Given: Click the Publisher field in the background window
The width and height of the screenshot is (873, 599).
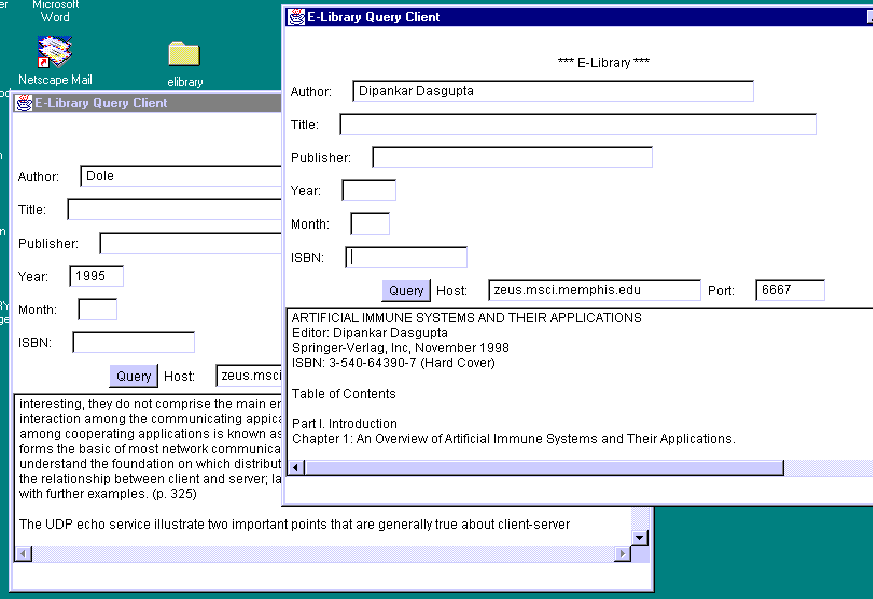Looking at the screenshot, I should [x=190, y=243].
